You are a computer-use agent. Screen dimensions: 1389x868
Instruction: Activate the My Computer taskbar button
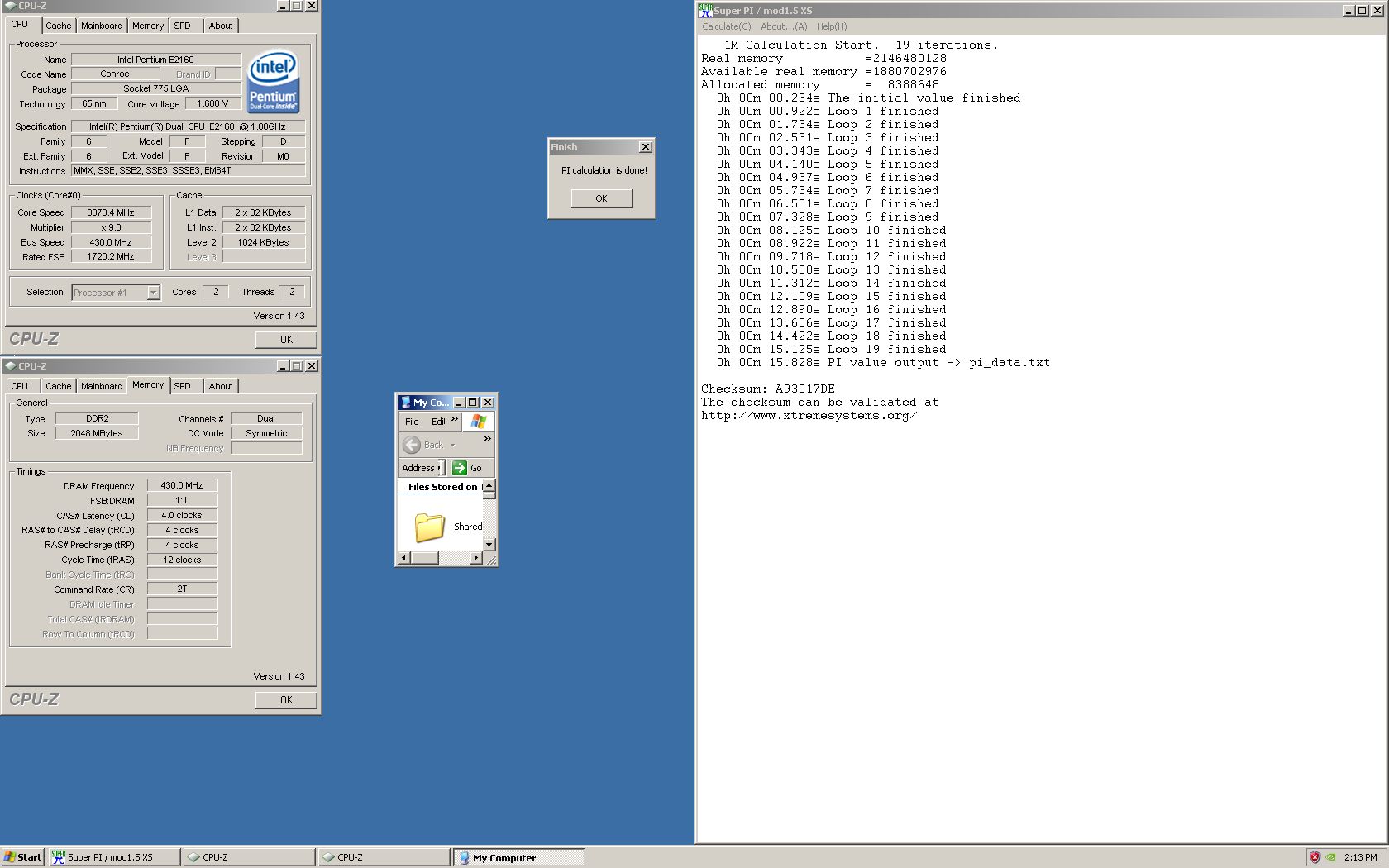519,857
